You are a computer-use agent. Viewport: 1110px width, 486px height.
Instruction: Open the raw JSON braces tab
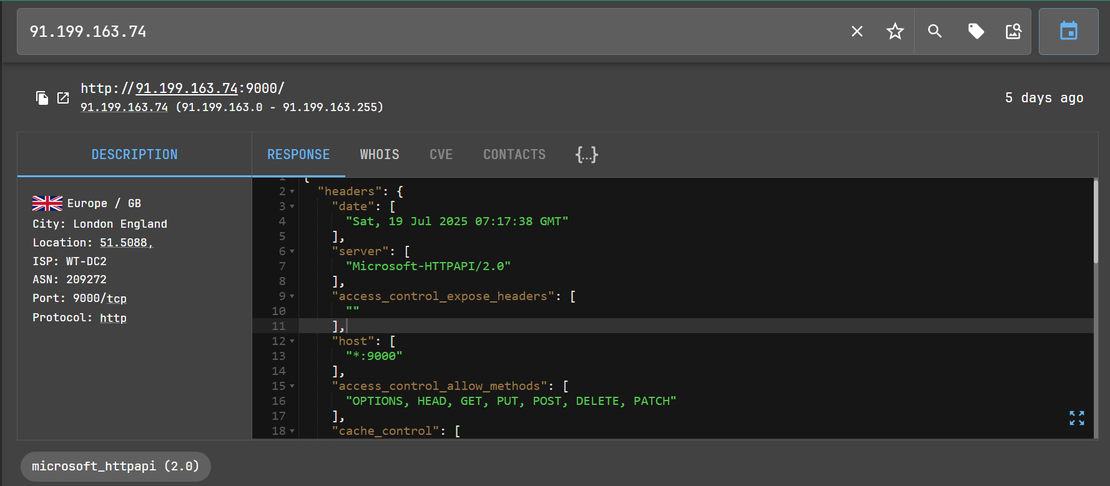(586, 154)
